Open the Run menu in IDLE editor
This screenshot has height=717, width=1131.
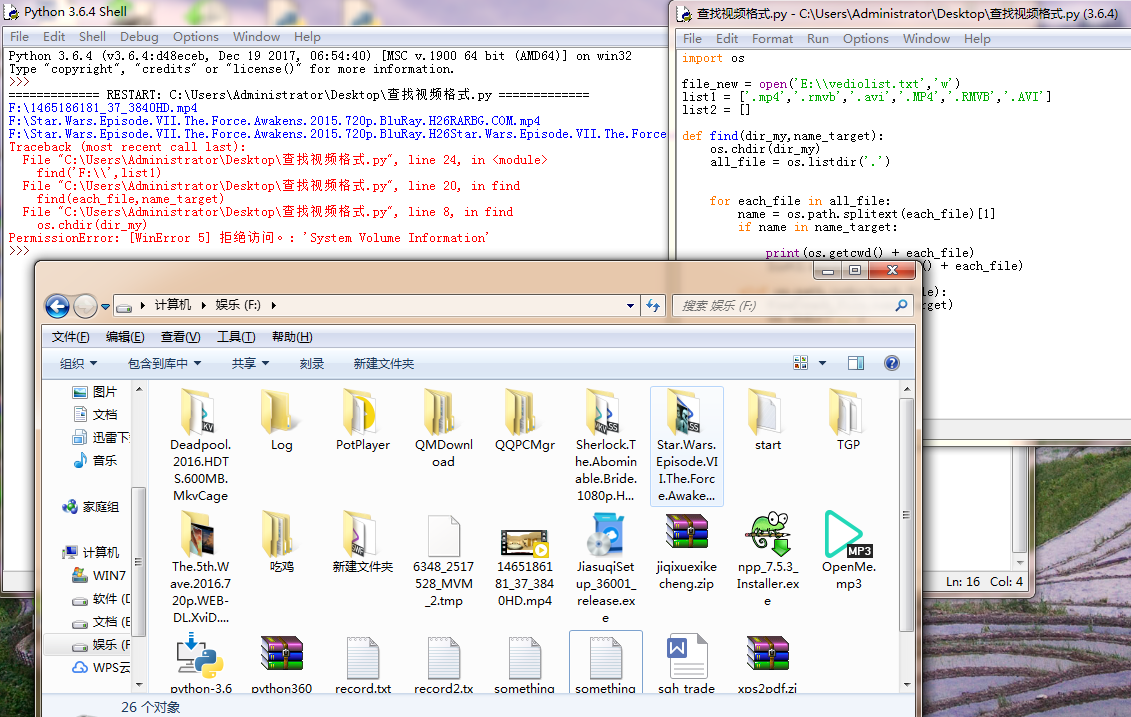pos(818,39)
